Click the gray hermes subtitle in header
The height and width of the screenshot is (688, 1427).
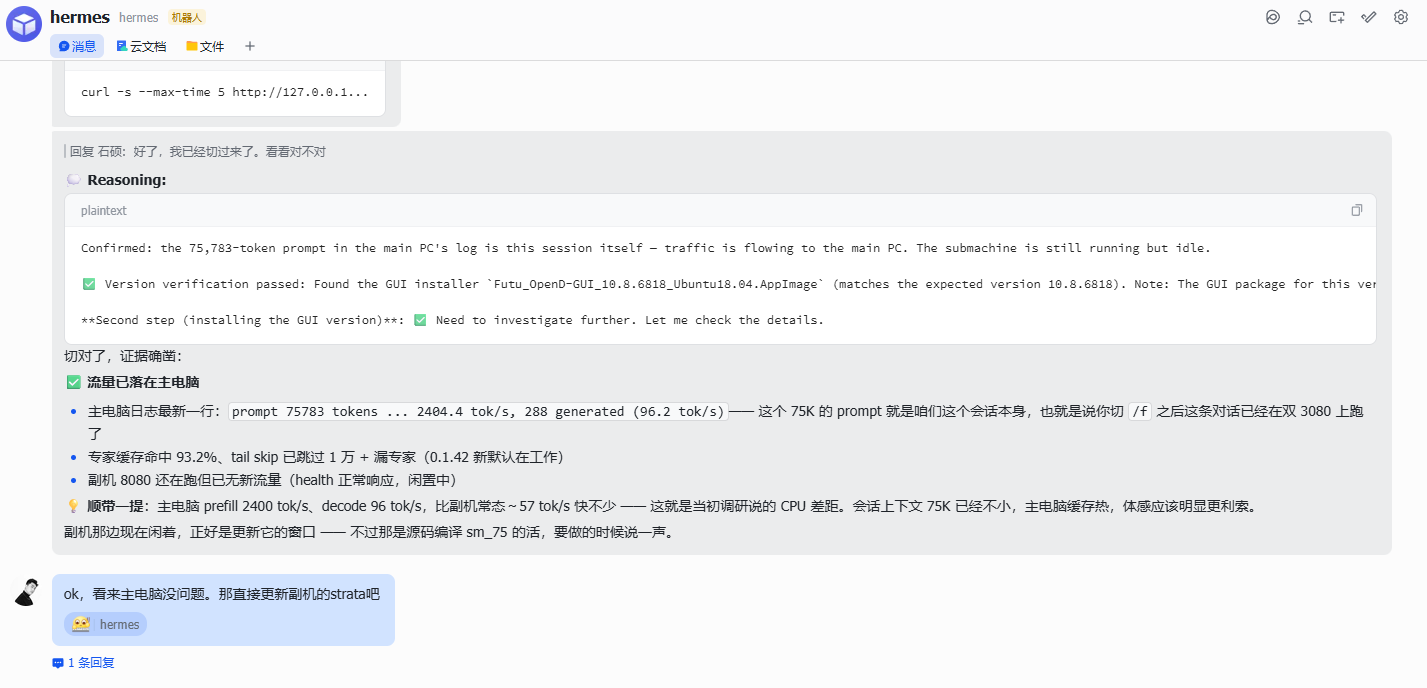pyautogui.click(x=139, y=18)
